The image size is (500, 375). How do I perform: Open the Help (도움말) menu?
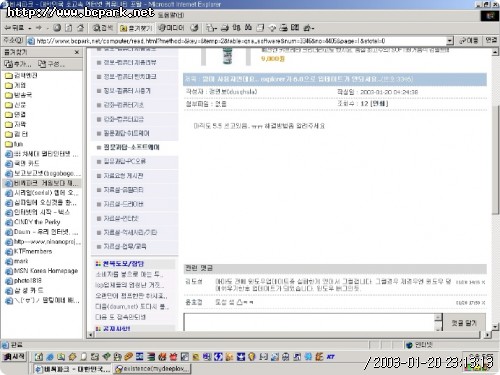tap(170, 15)
